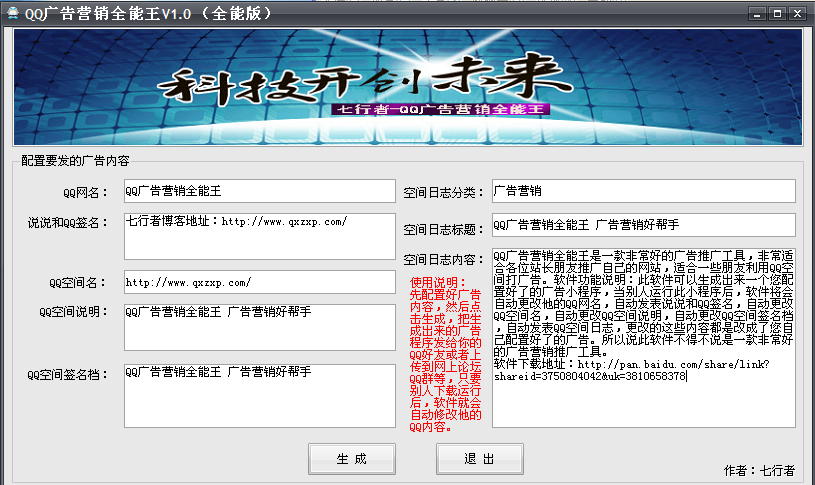Viewport: 815px width, 485px height.
Task: Click the 空间日志内容： label
Action: click(x=443, y=259)
